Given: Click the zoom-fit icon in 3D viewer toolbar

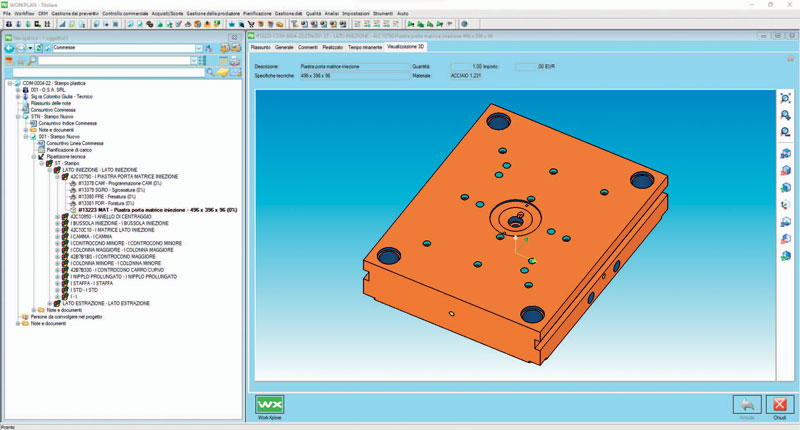Looking at the screenshot, I should (x=785, y=98).
